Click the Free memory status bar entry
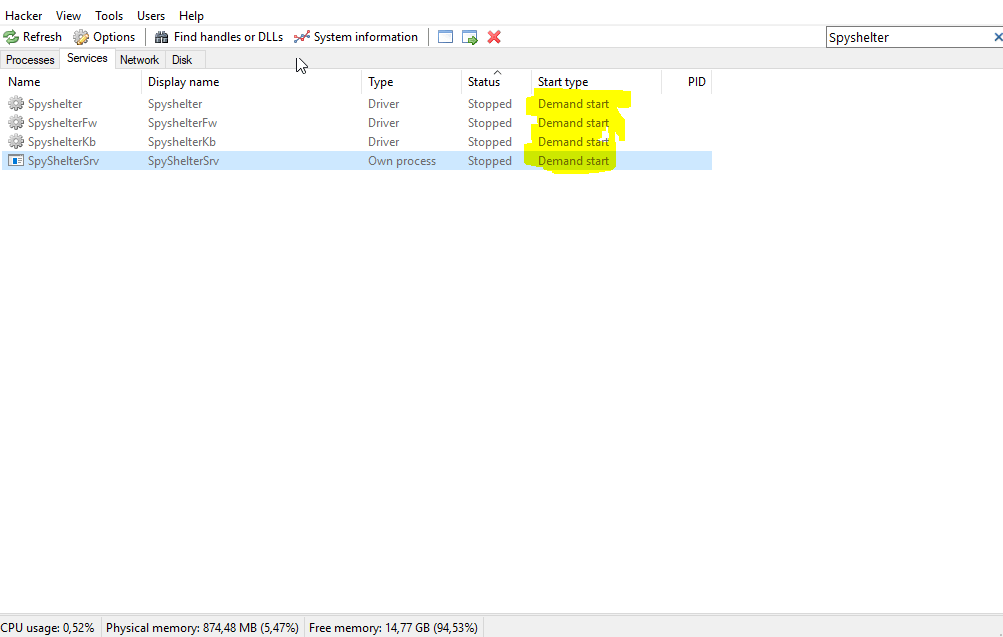This screenshot has height=637, width=1003. coord(393,628)
